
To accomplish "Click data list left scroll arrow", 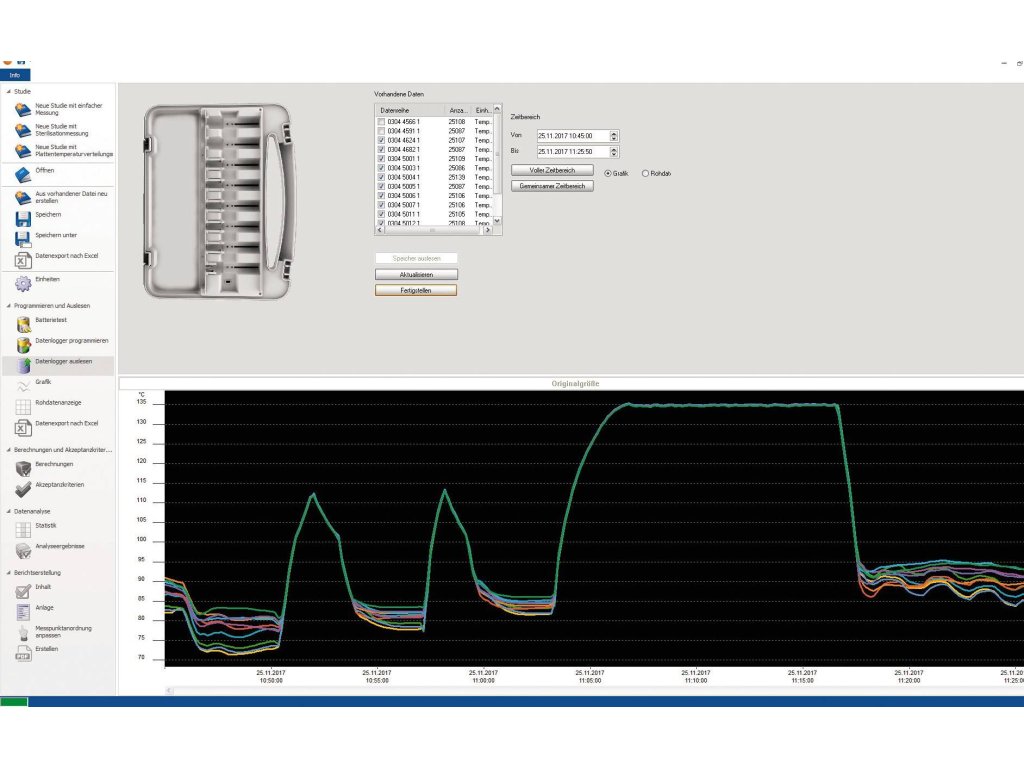I will coord(380,231).
